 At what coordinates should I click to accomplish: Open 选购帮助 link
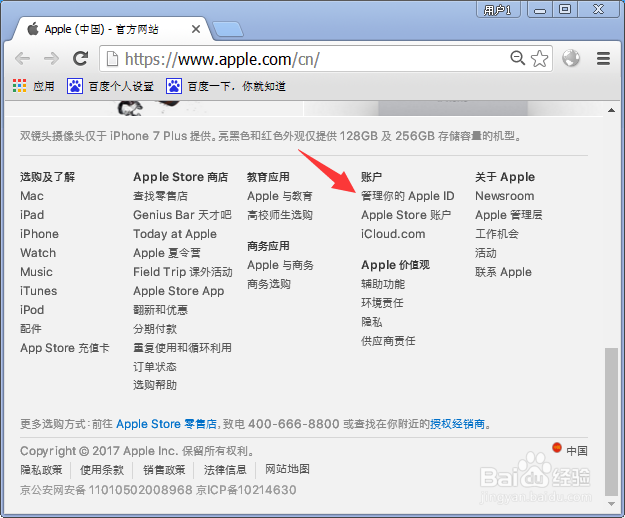point(155,385)
